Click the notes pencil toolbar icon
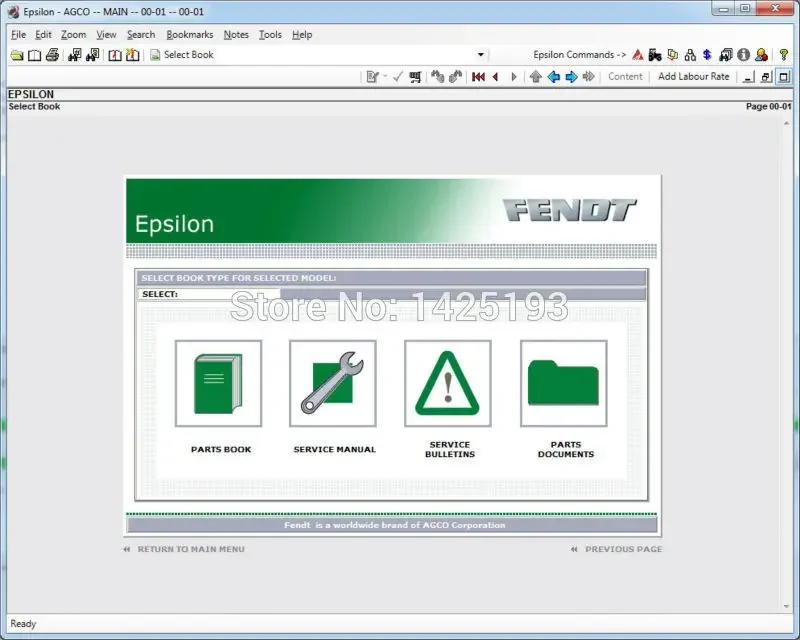800x640 pixels. point(372,77)
